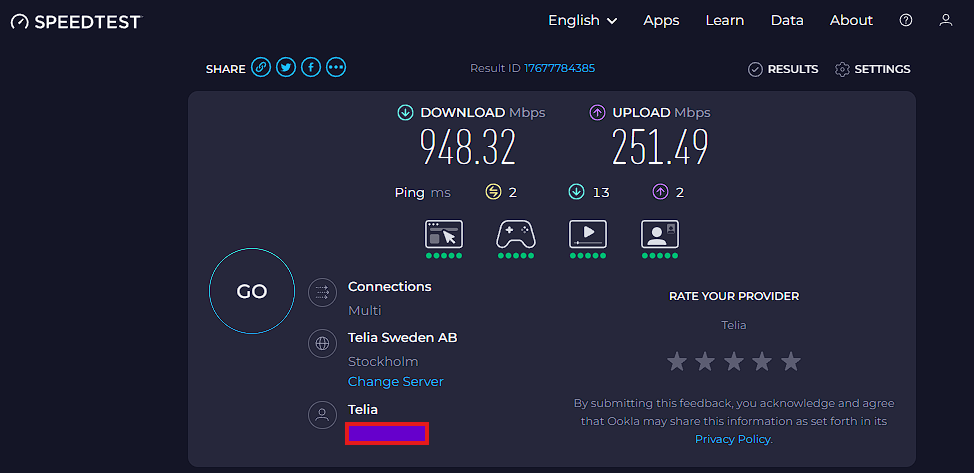The image size is (974, 473).
Task: Expand the English language dropdown
Action: click(x=583, y=21)
